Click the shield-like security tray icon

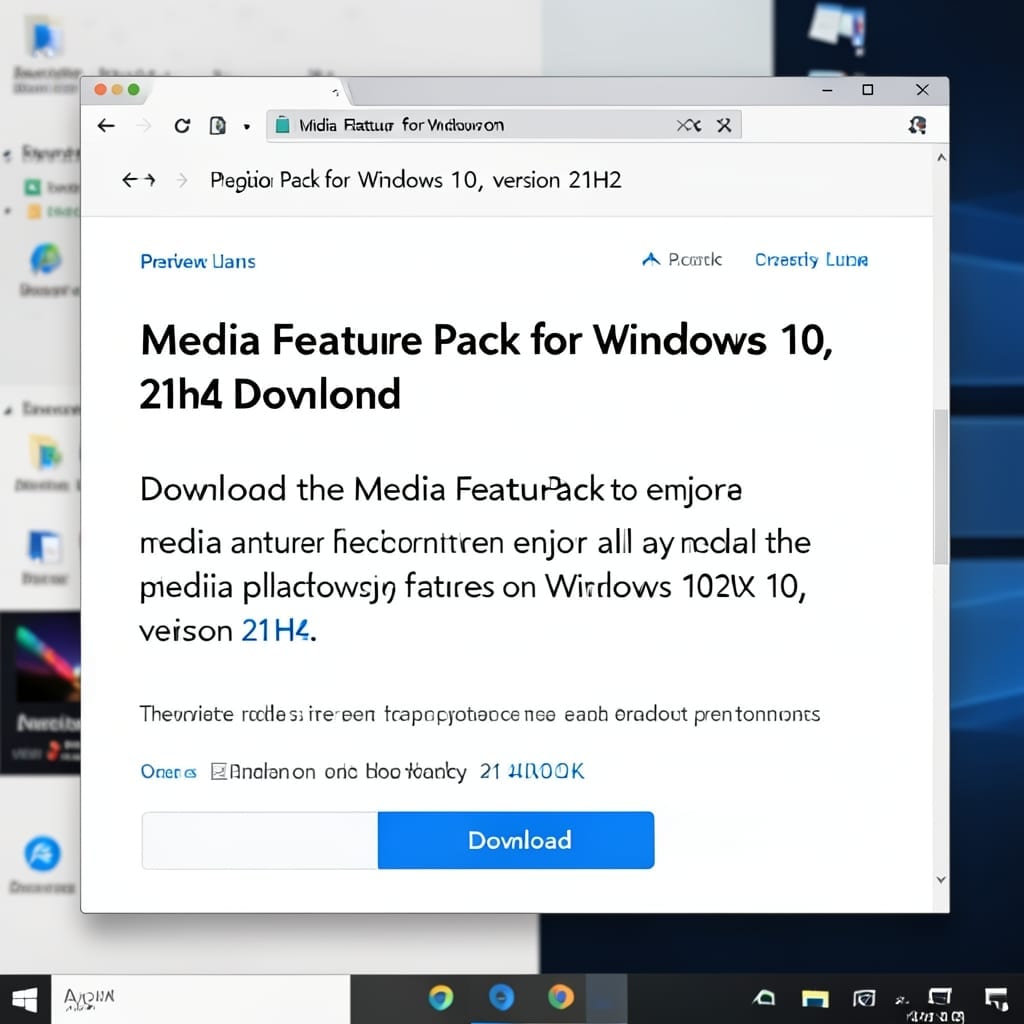864,998
